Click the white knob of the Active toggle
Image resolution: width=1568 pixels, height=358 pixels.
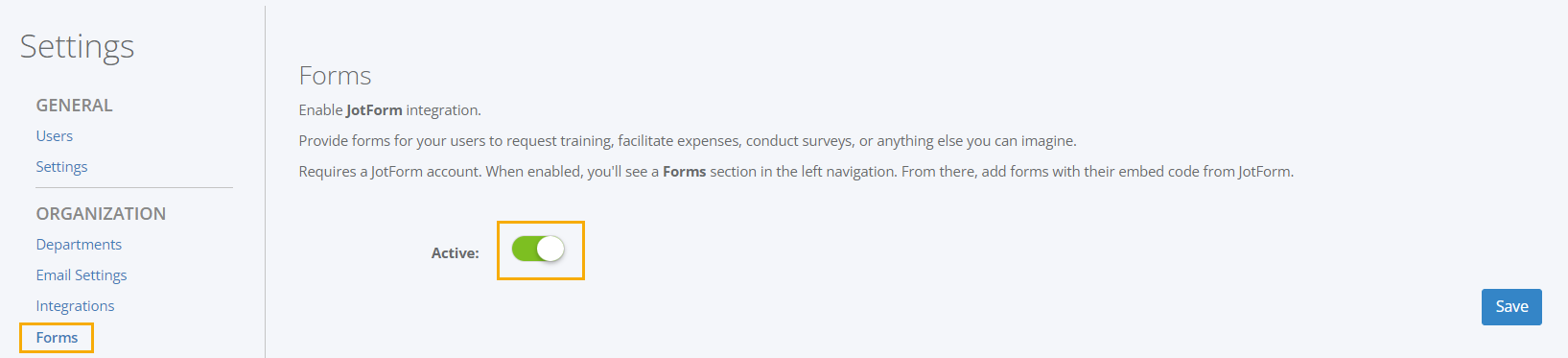tap(550, 250)
